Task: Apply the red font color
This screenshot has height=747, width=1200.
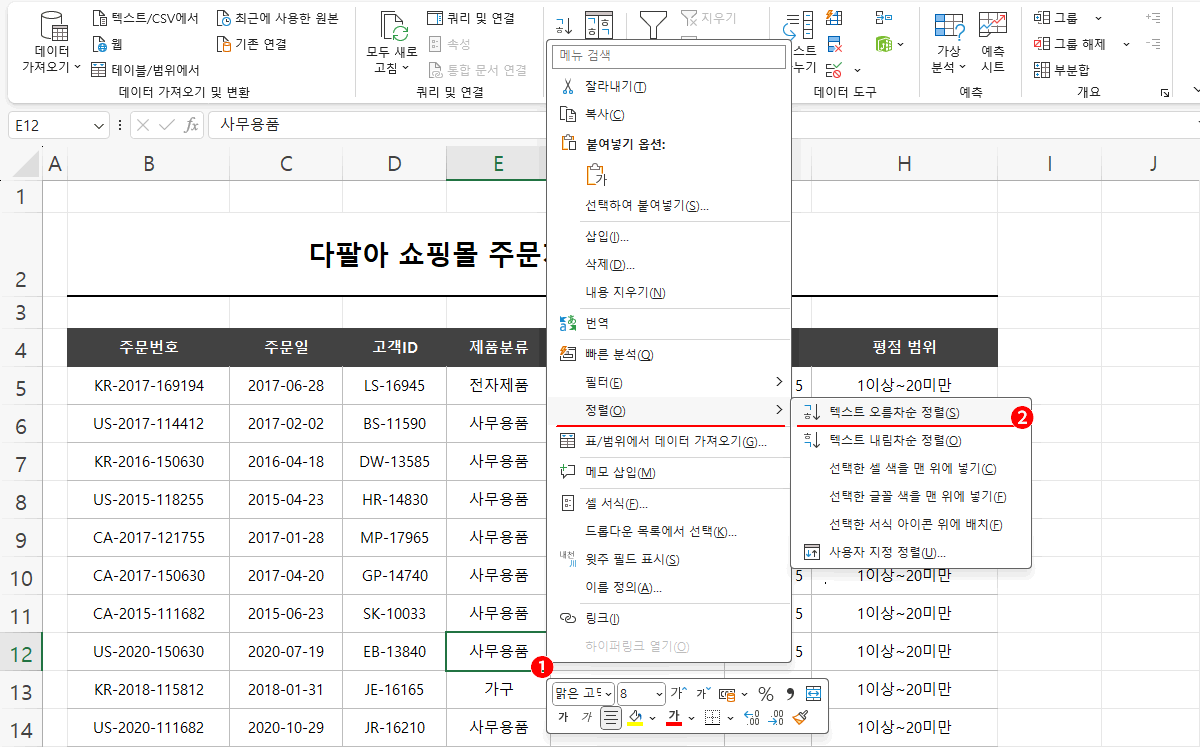Action: tap(674, 717)
